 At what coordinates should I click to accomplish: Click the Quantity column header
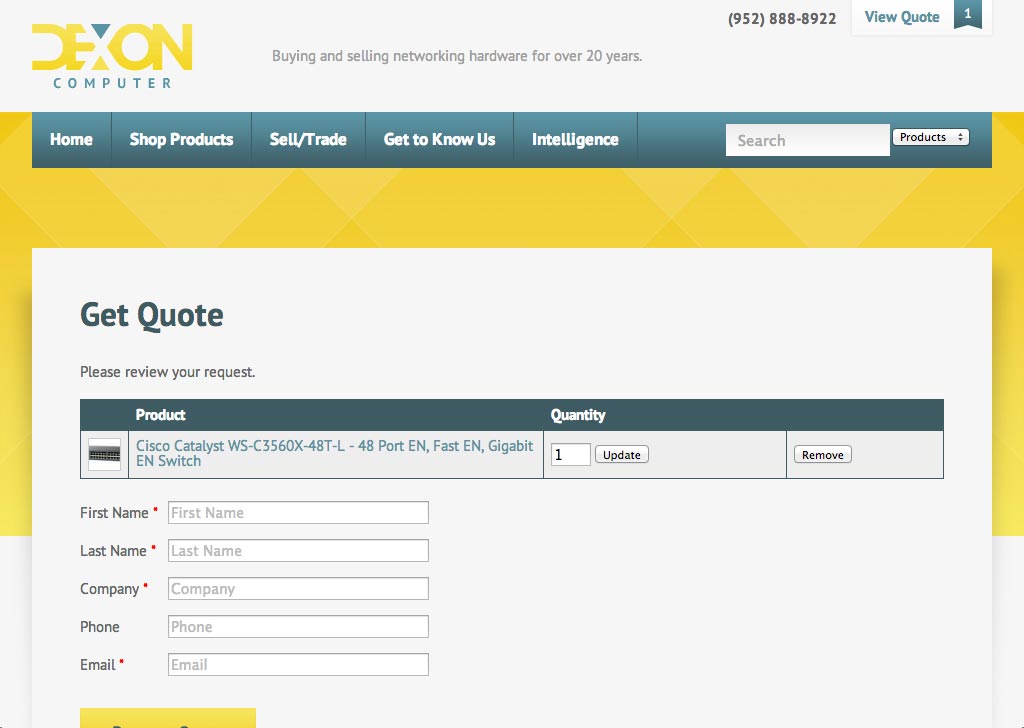pos(578,415)
